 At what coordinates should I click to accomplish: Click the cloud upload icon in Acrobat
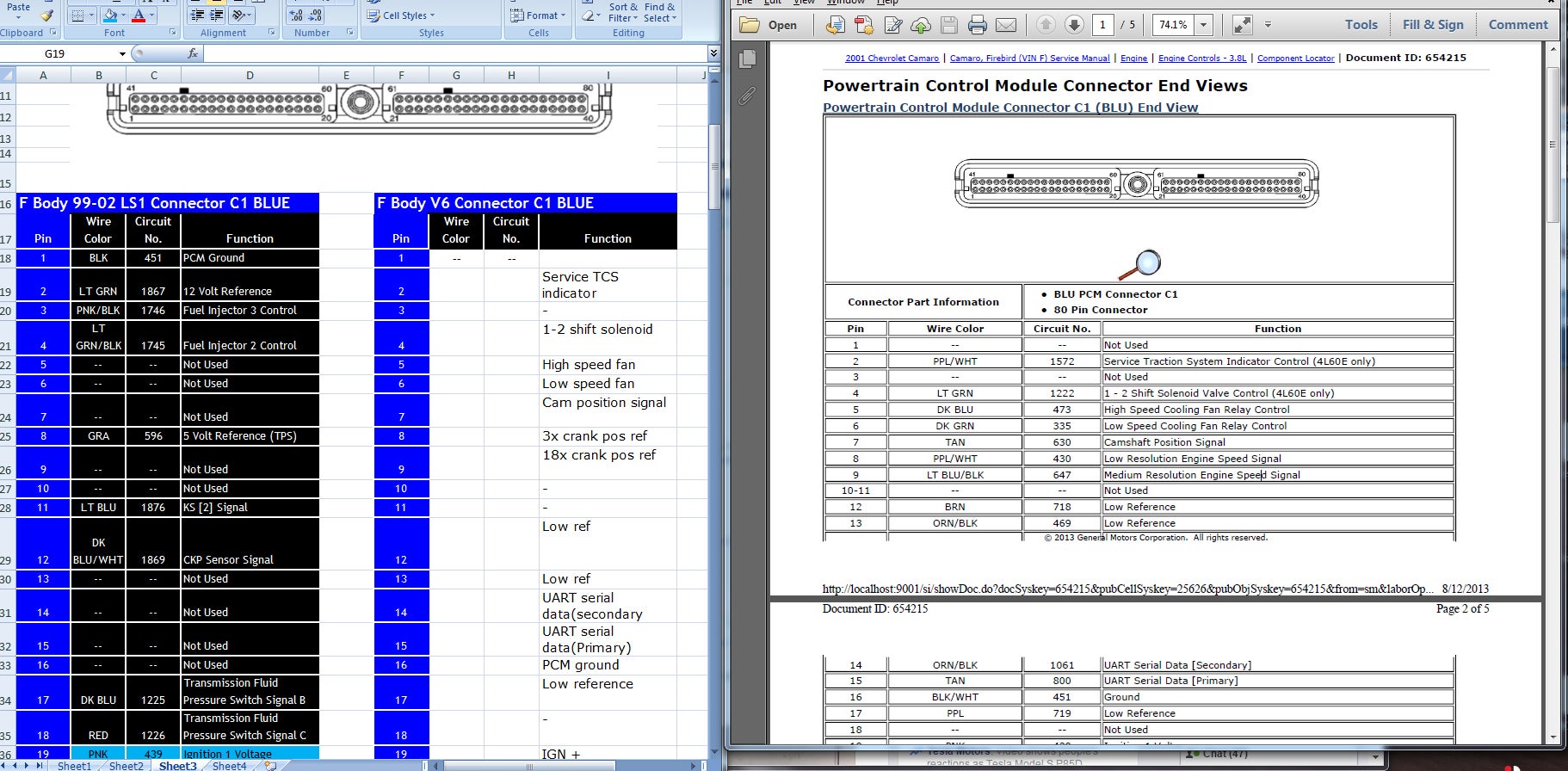[921, 25]
